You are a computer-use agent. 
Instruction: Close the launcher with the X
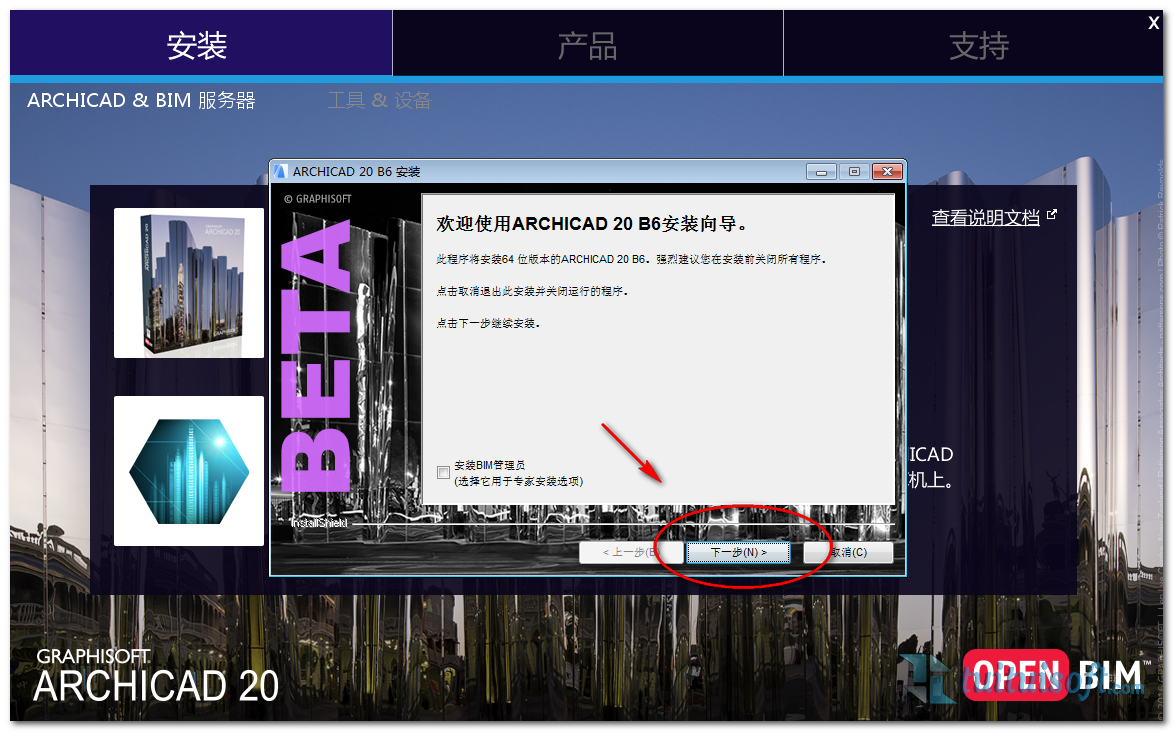click(1154, 23)
